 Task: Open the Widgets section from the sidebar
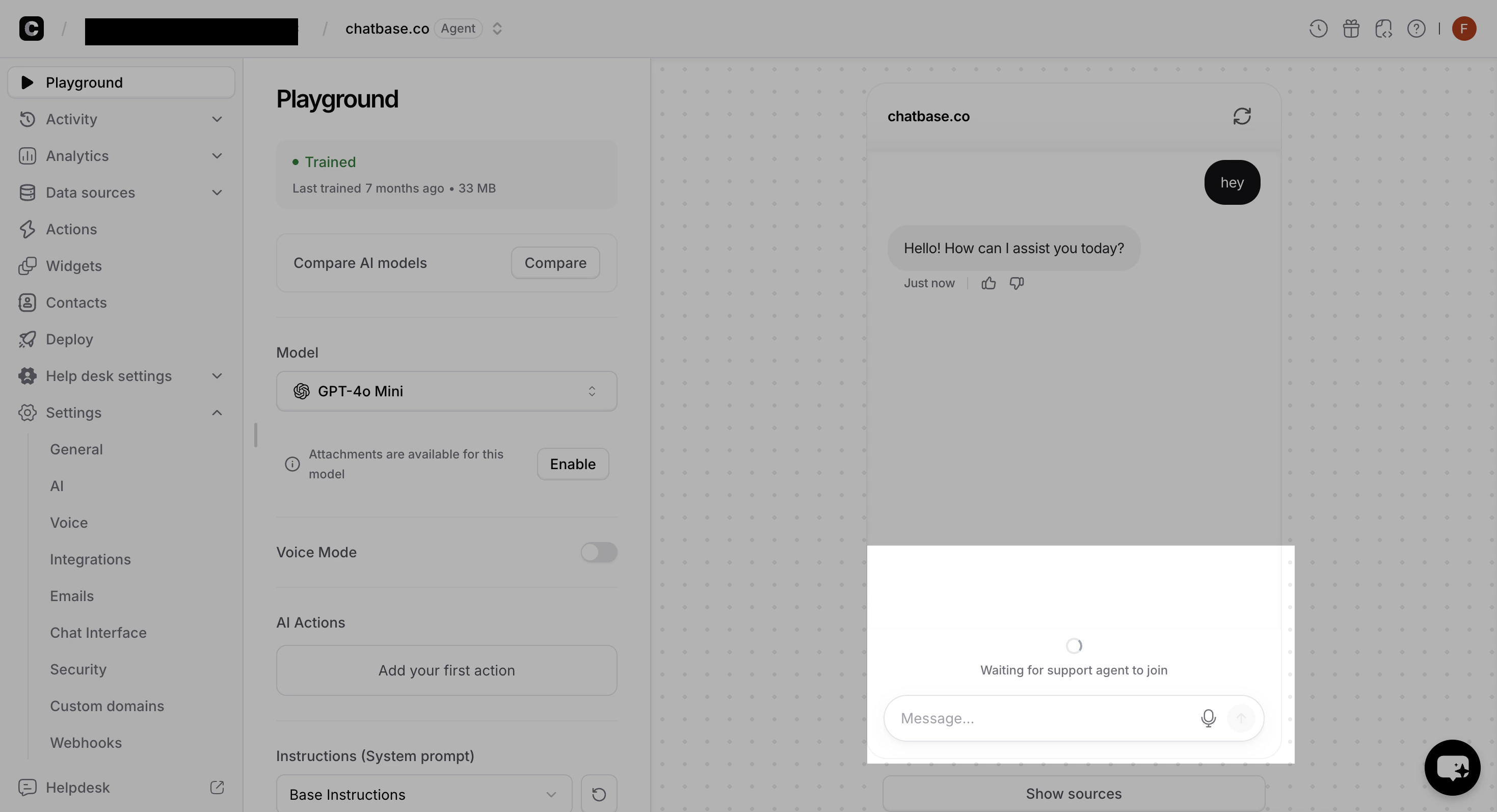(74, 265)
